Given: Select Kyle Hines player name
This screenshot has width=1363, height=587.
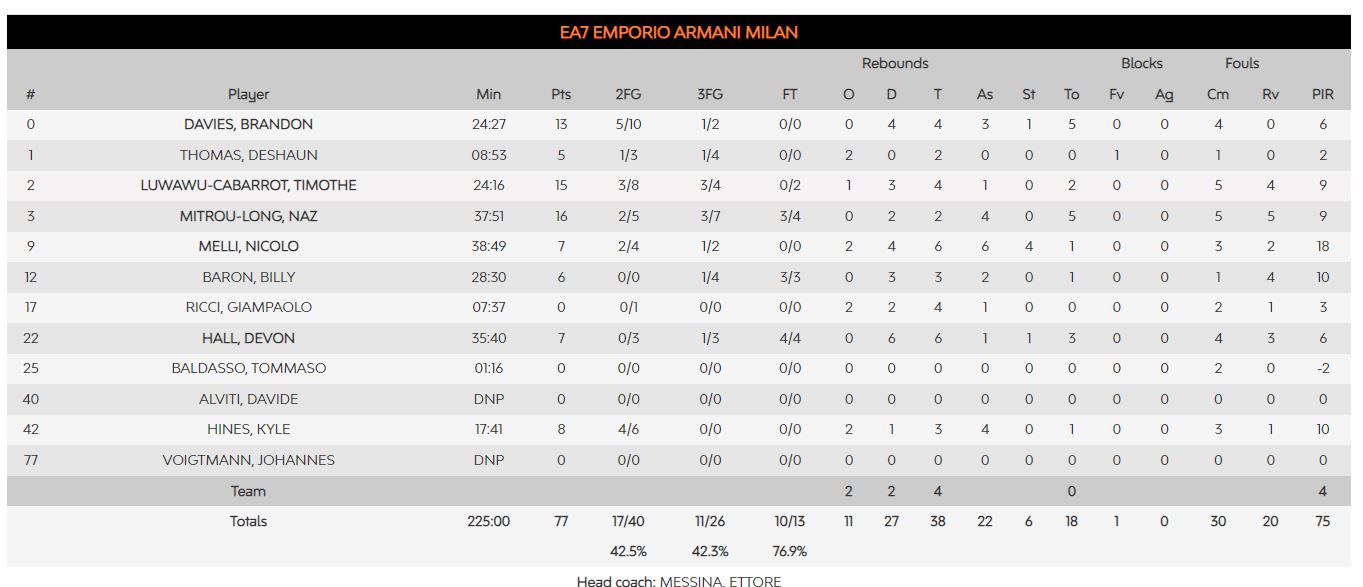Looking at the screenshot, I should (x=248, y=429).
